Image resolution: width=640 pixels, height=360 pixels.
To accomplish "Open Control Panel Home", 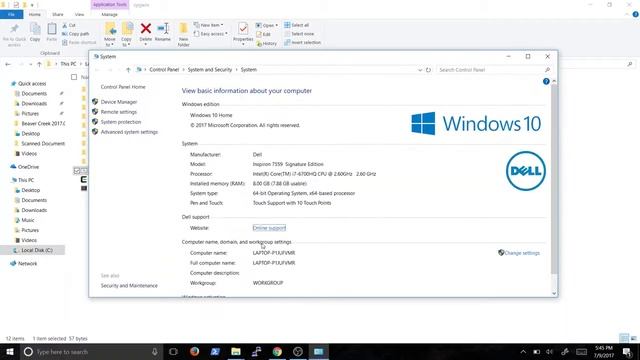I will click(123, 87).
